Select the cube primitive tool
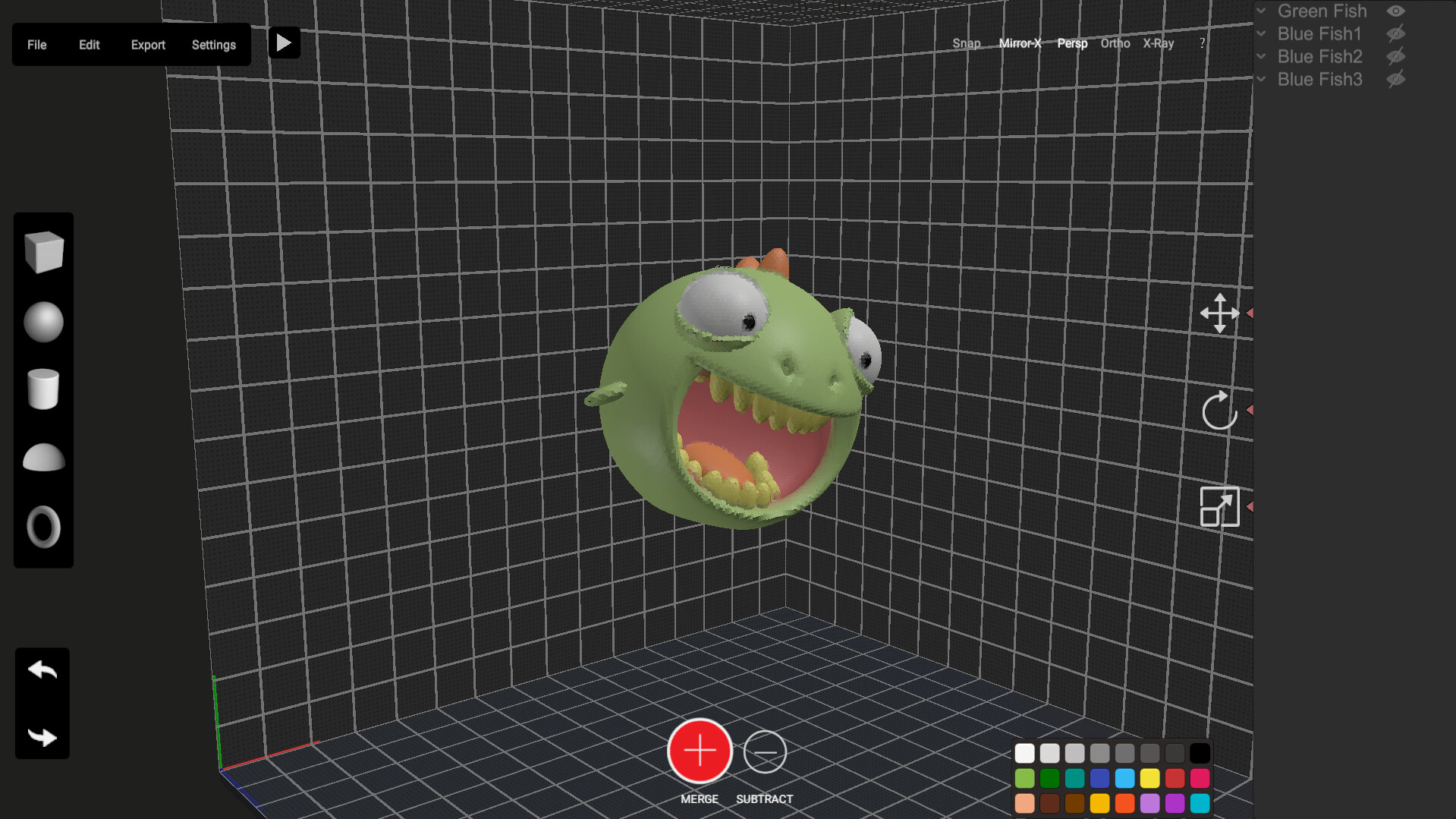1456x819 pixels. click(x=42, y=253)
